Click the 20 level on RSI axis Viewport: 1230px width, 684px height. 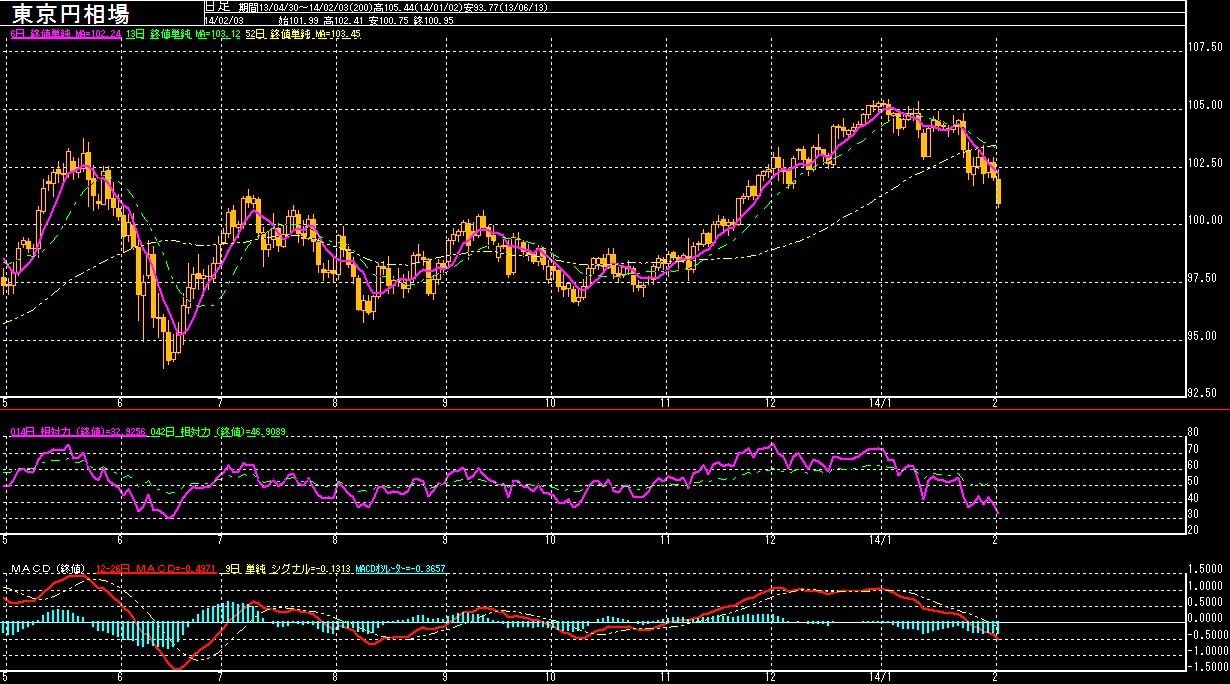coord(1193,531)
